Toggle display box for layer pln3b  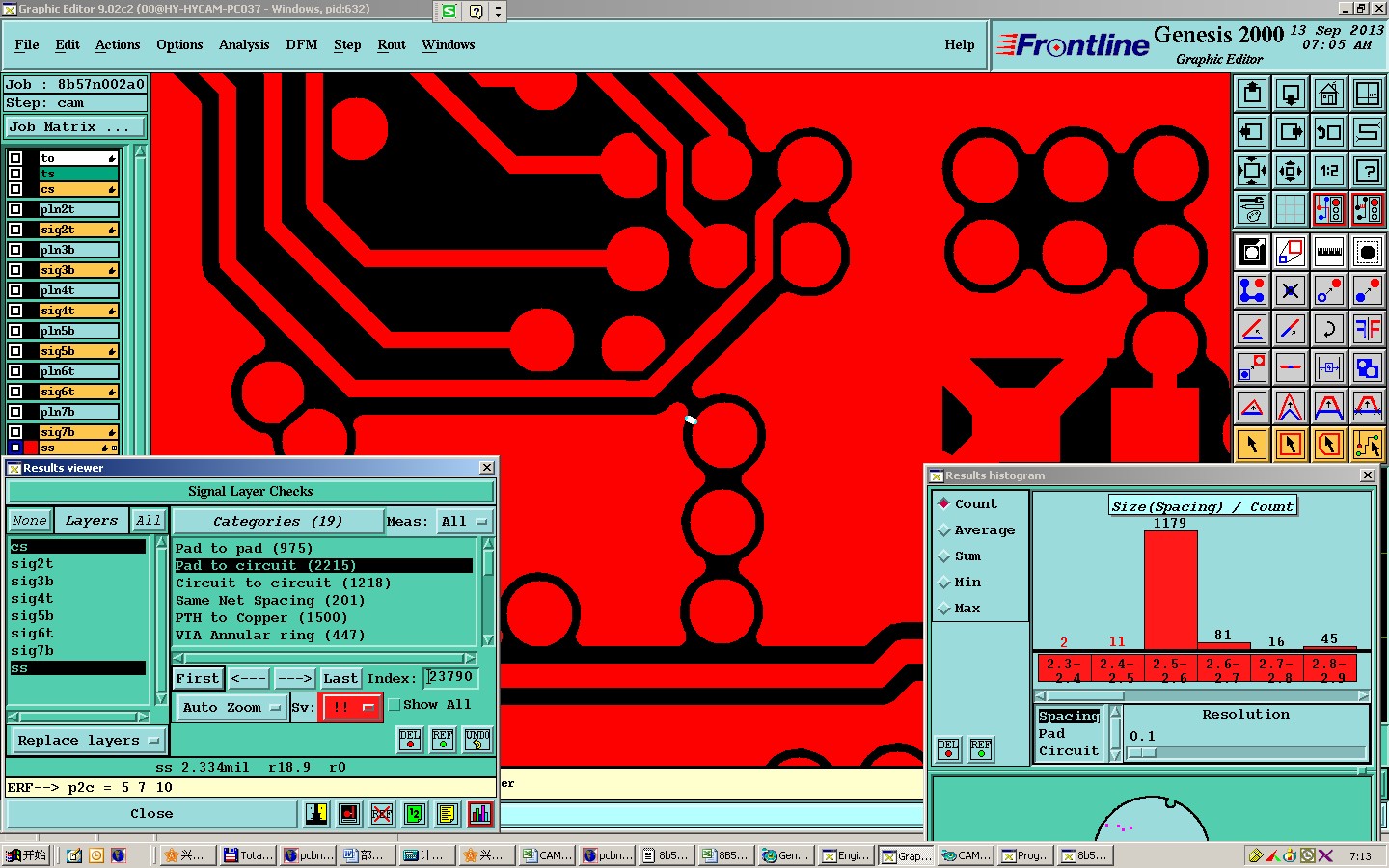tap(15, 250)
